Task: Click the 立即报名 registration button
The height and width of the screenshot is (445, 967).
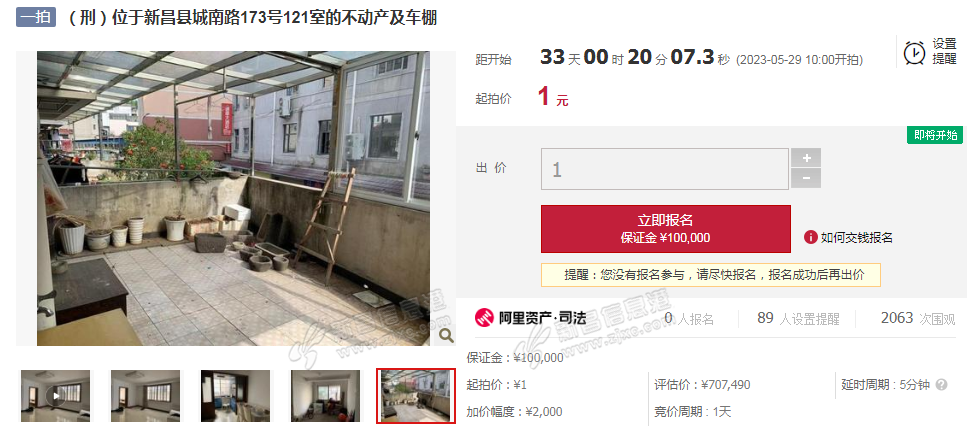Action: pyautogui.click(x=665, y=229)
